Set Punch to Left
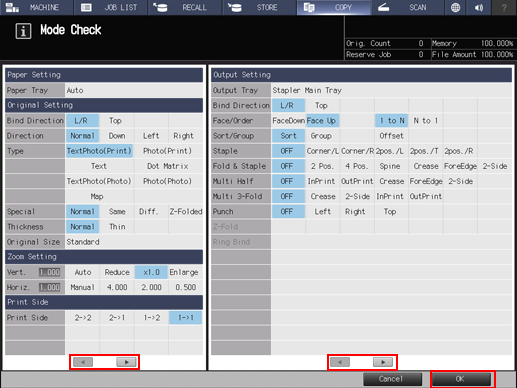Viewport: 517px width, 388px height. click(x=322, y=212)
